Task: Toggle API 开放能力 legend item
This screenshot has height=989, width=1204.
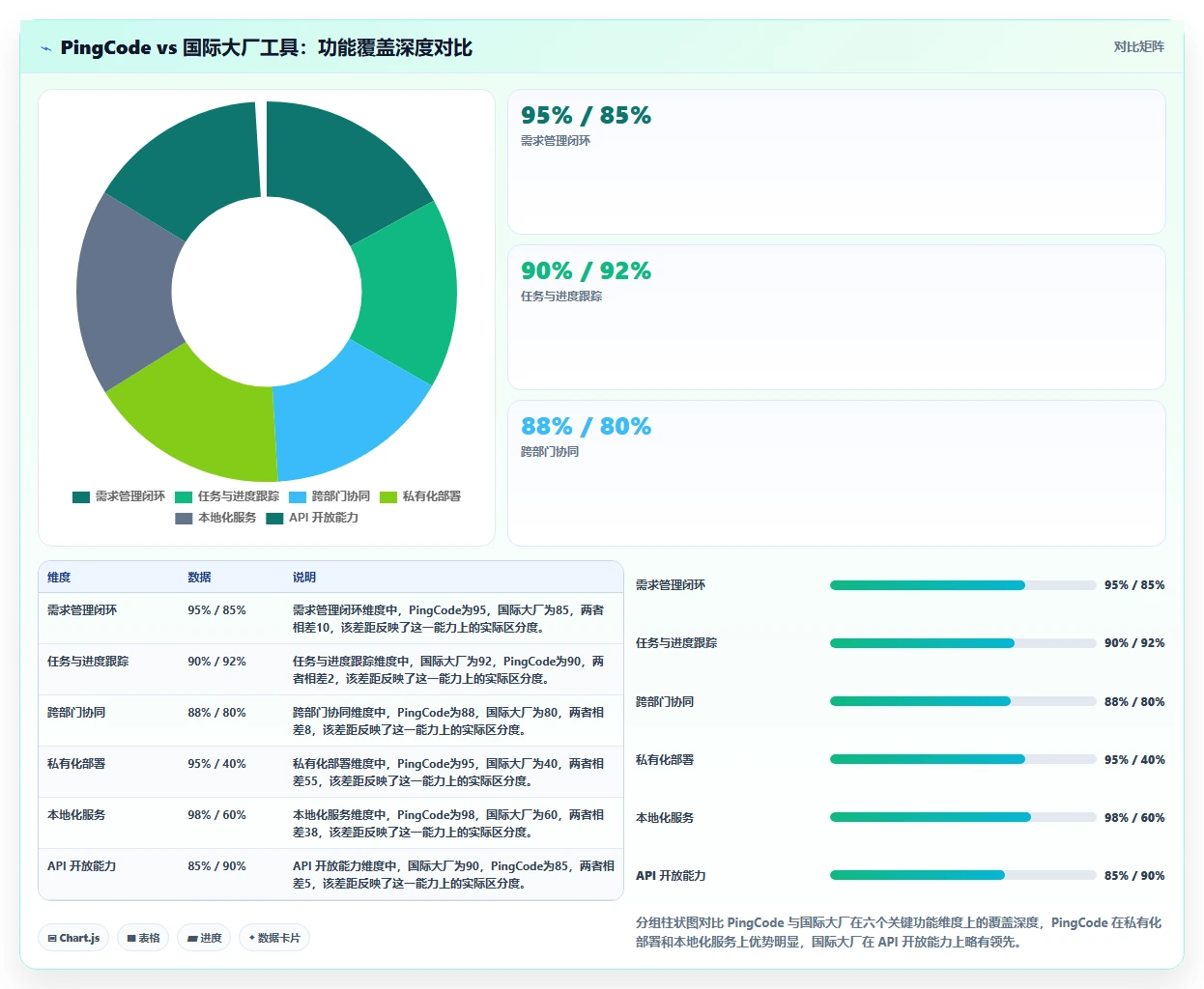Action: click(x=312, y=518)
